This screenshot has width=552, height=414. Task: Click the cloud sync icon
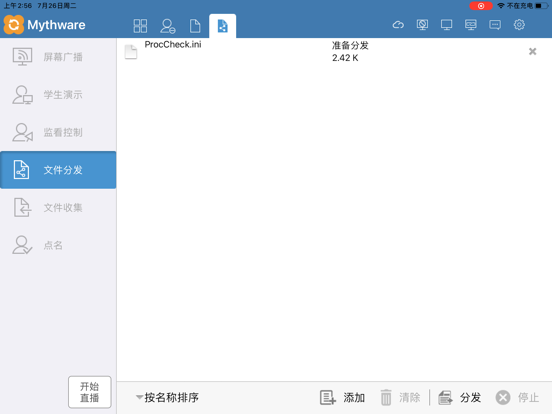pos(398,25)
